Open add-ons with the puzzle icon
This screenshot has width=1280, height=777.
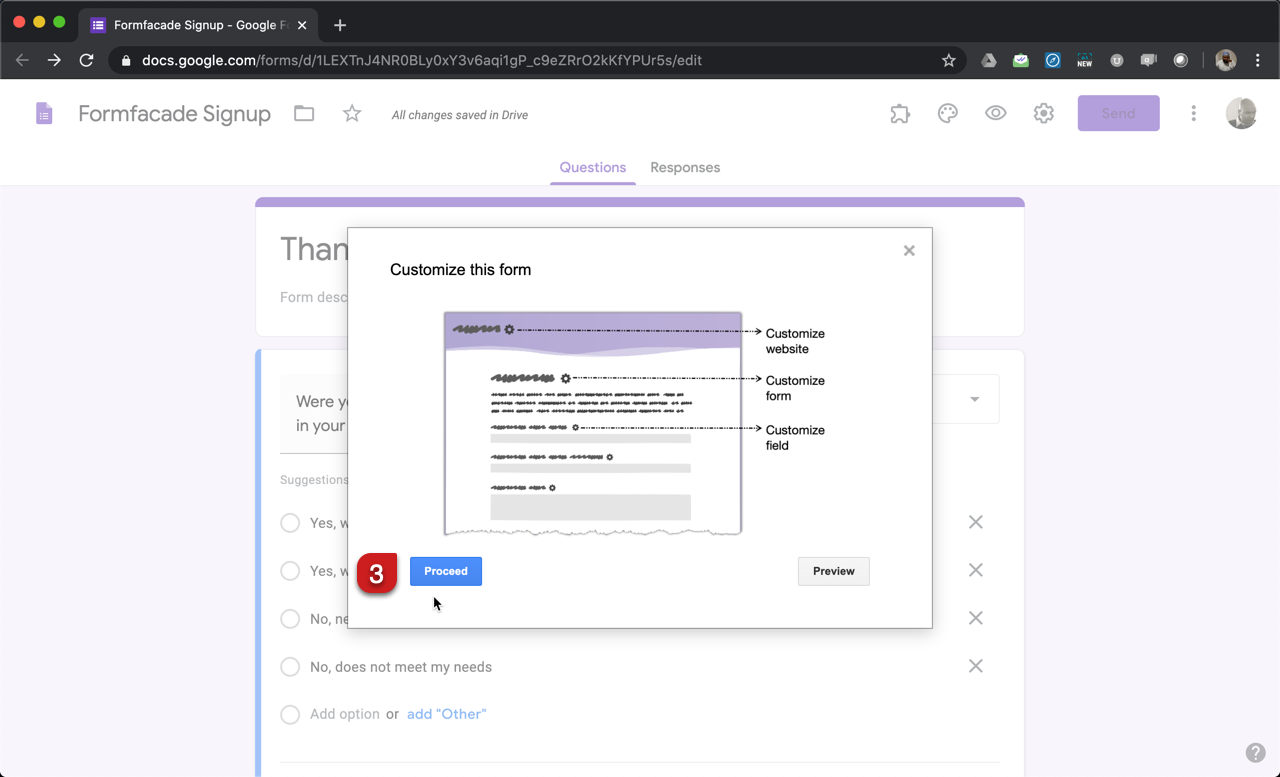(x=899, y=113)
